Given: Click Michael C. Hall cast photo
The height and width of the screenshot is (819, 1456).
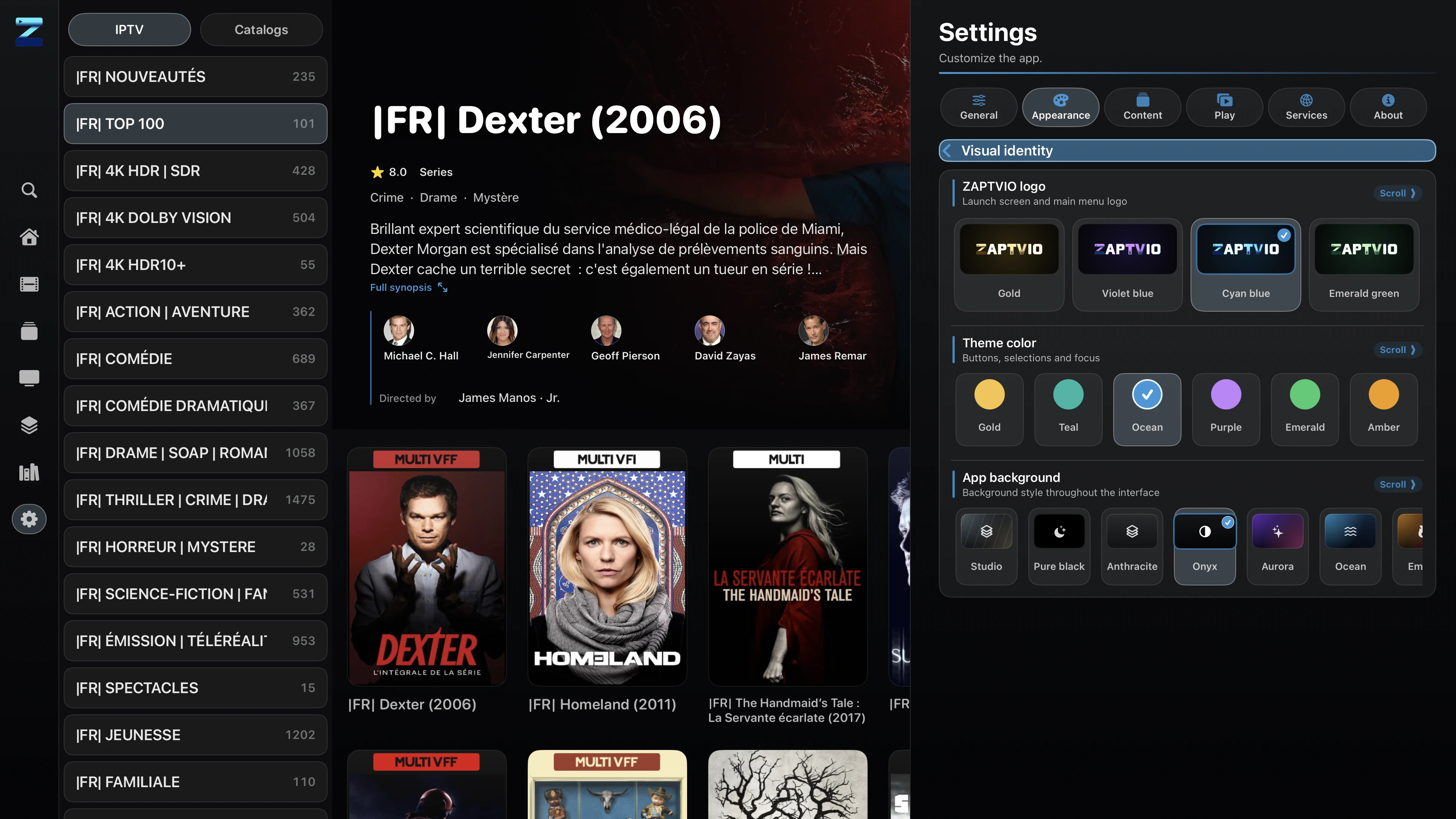Looking at the screenshot, I should point(399,331).
